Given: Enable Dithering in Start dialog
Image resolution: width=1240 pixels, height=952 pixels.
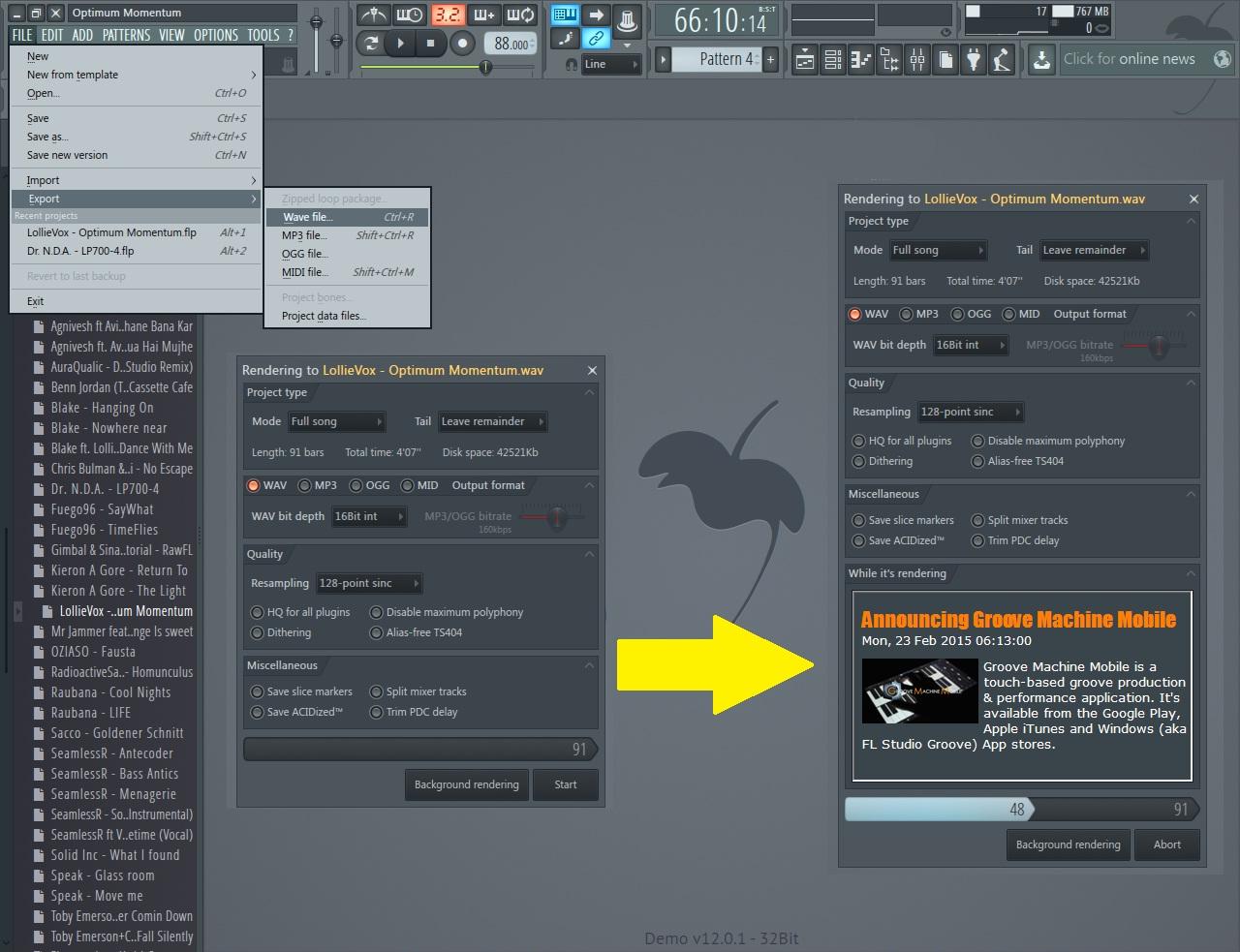Looking at the screenshot, I should (x=258, y=632).
